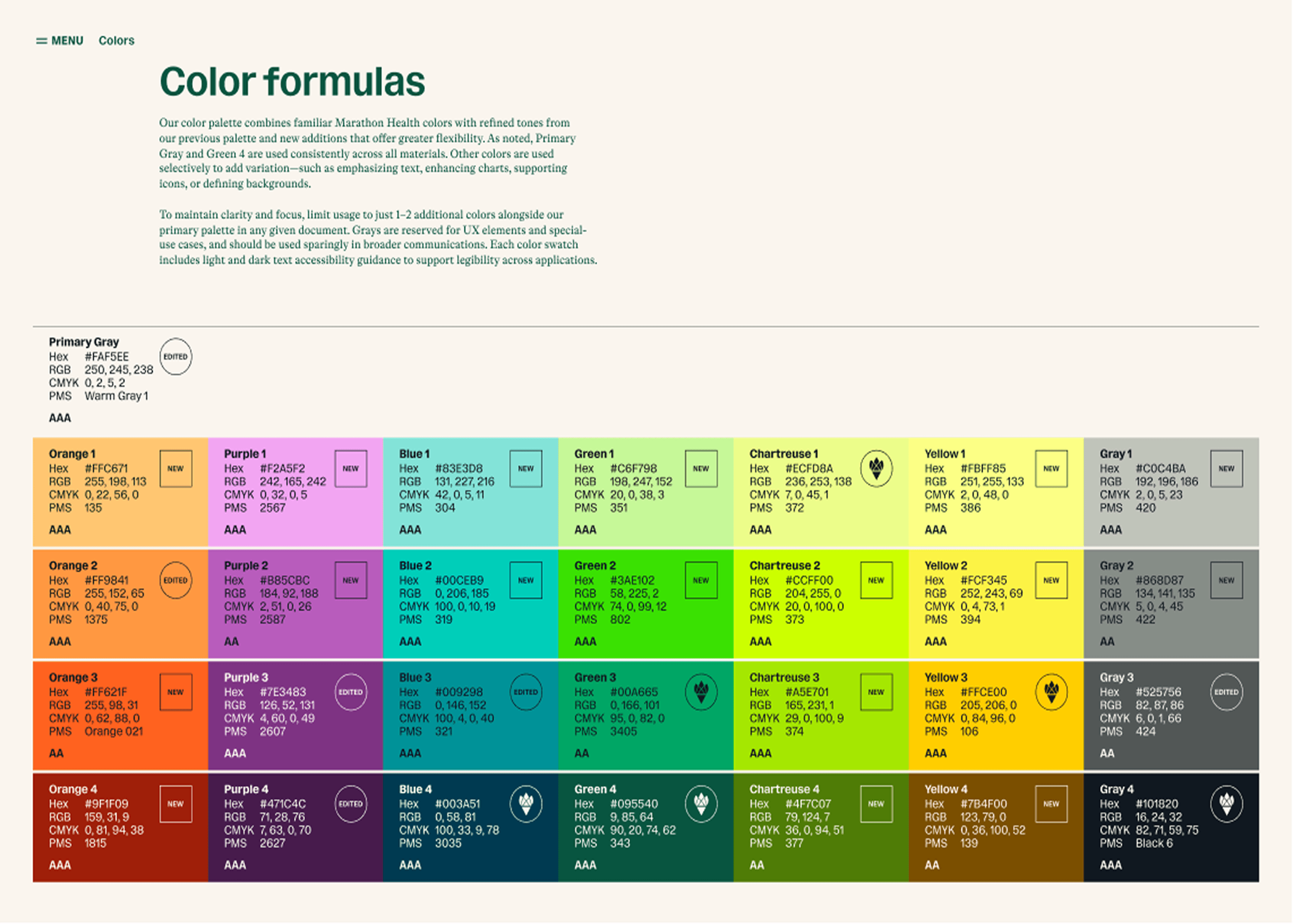Click the Orange 4 swatch title
This screenshot has width=1293, height=924.
(73, 790)
